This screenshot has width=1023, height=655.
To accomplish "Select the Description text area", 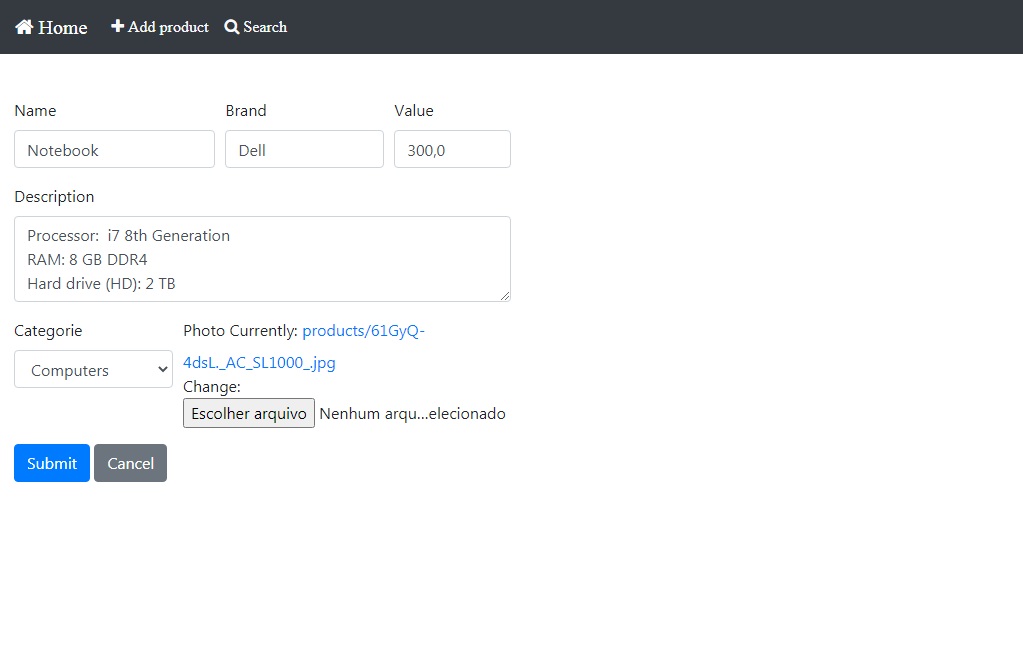I will [x=262, y=258].
